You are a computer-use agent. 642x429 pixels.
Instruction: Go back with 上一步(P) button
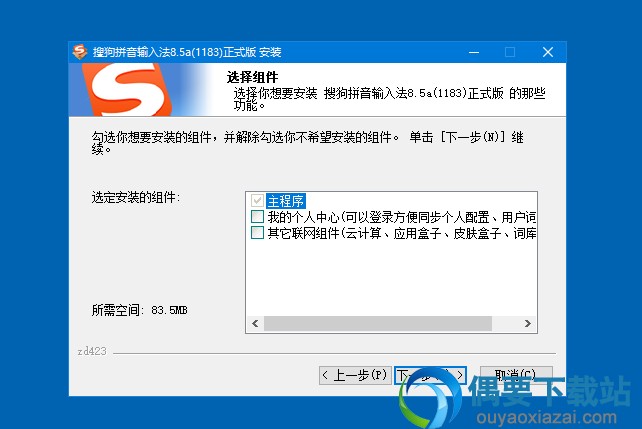355,375
